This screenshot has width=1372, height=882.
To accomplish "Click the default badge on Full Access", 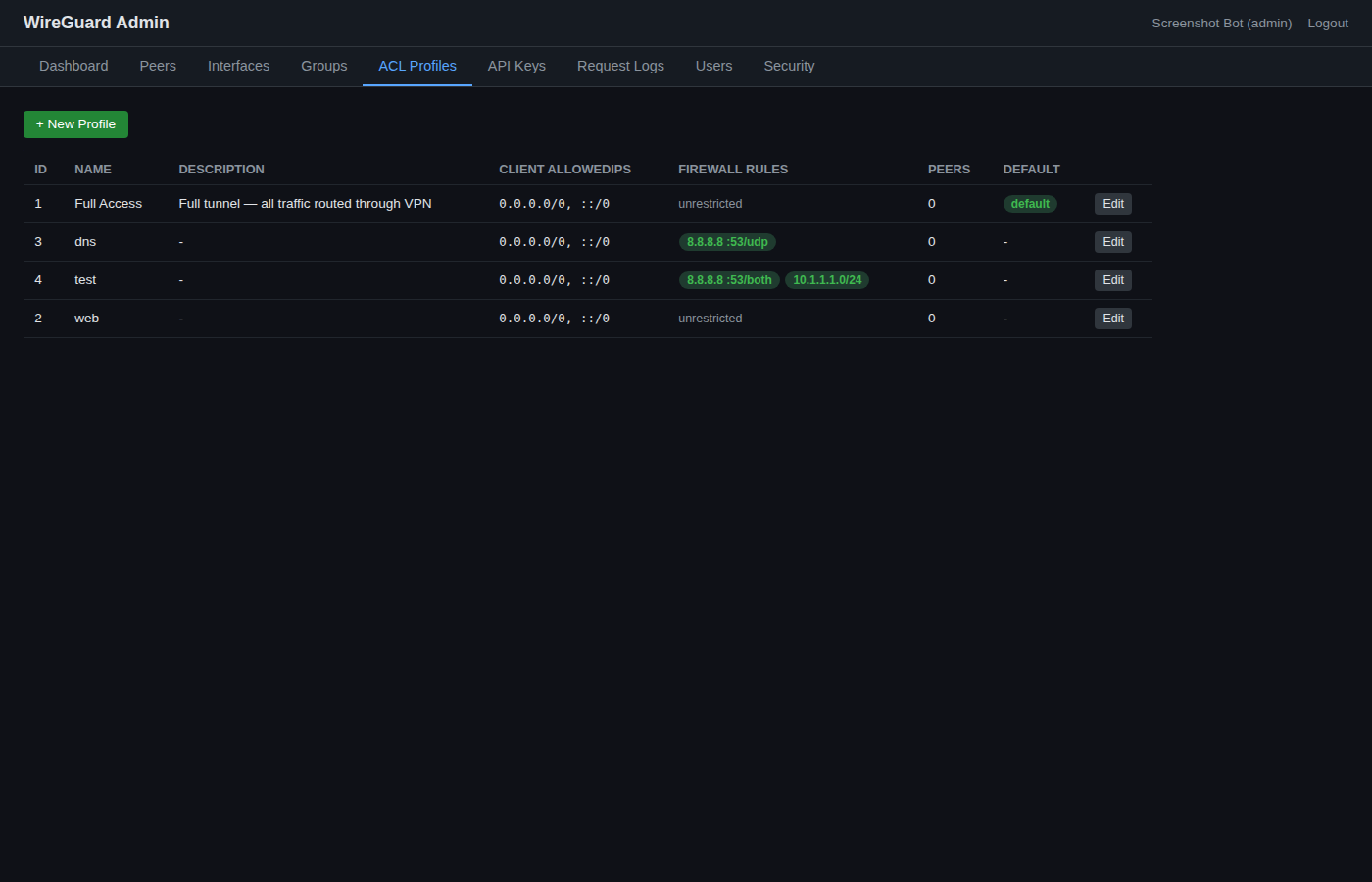I will click(x=1030, y=203).
